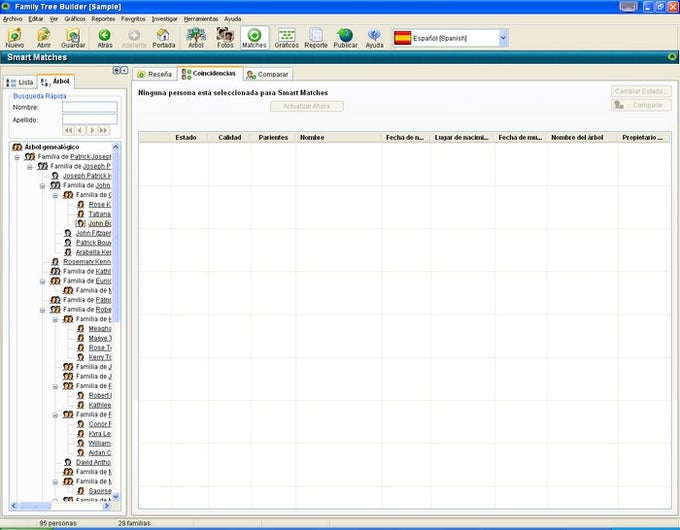680x530 pixels.
Task: Collapse the left panel with arrow icon
Action: click(x=124, y=70)
